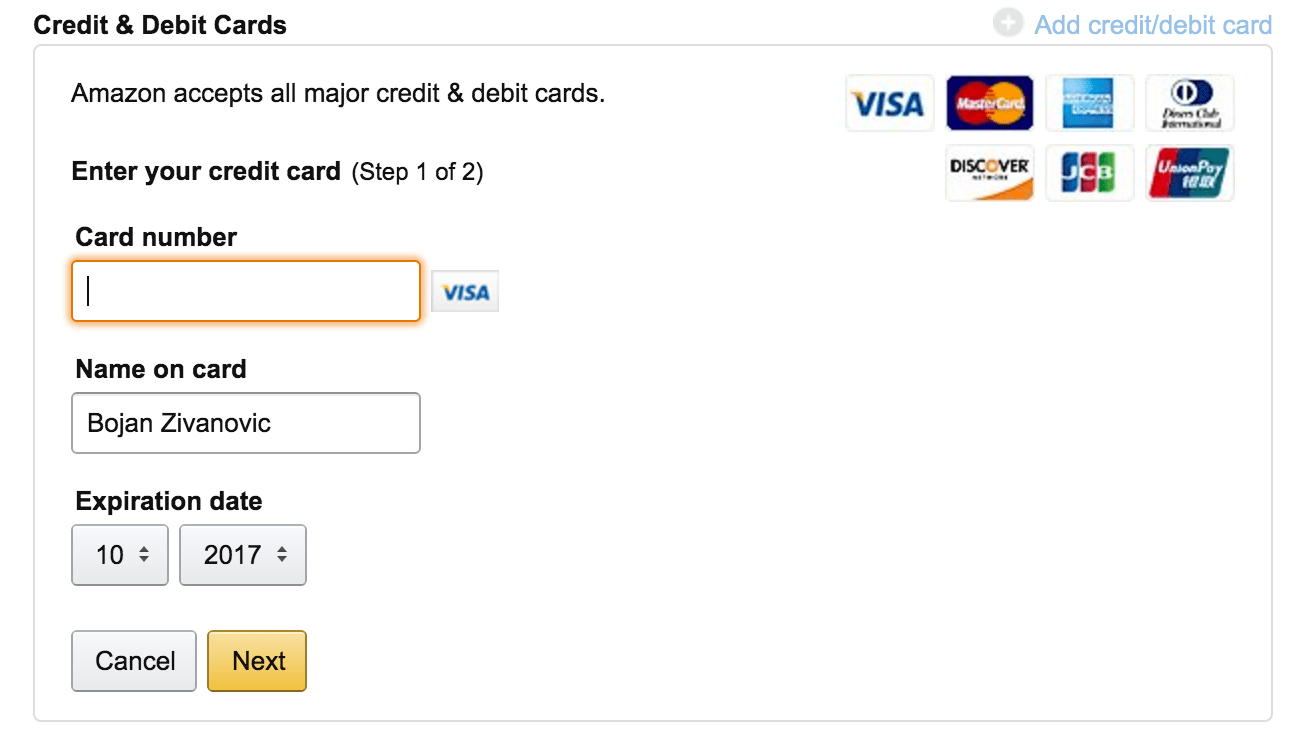Image resolution: width=1295 pixels, height=747 pixels.
Task: Open the expiration month dropdown showing 10
Action: 119,555
